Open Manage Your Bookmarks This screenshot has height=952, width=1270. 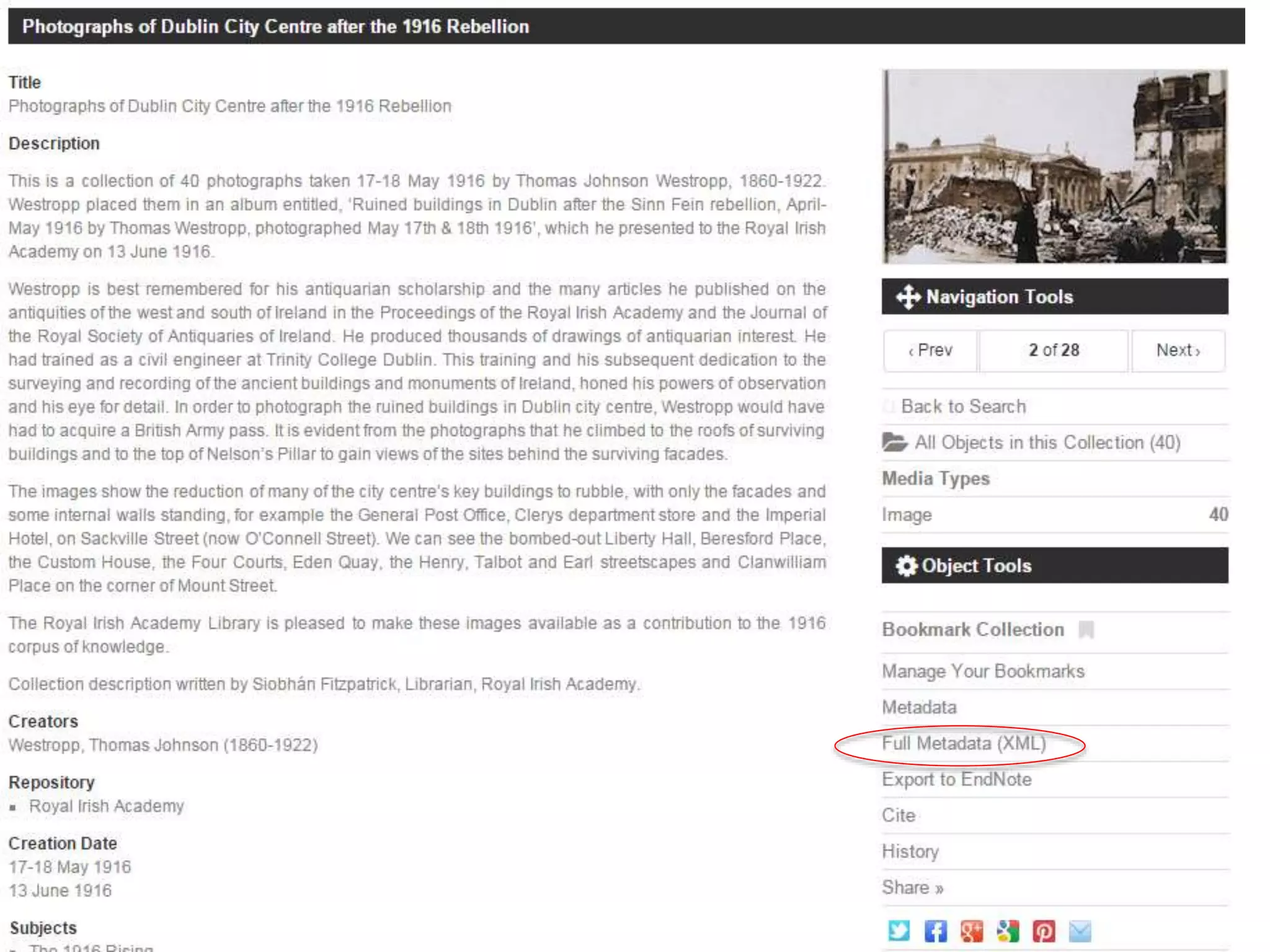pyautogui.click(x=983, y=671)
